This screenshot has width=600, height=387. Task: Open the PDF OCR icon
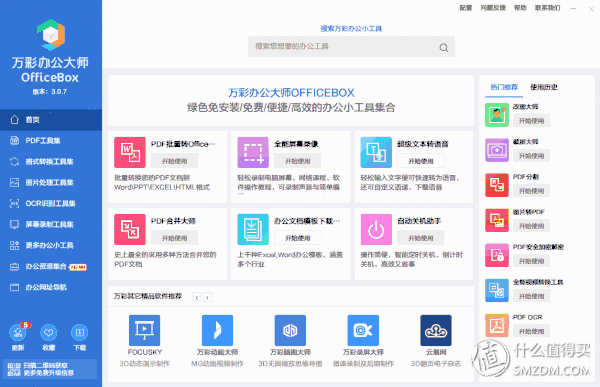497,325
